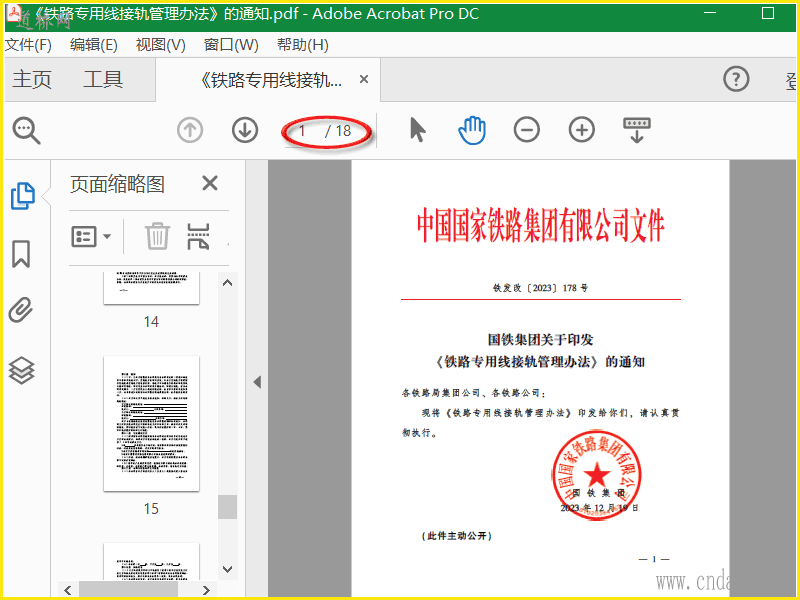The image size is (800, 600).
Task: Open the Help question mark icon
Action: pyautogui.click(x=736, y=79)
